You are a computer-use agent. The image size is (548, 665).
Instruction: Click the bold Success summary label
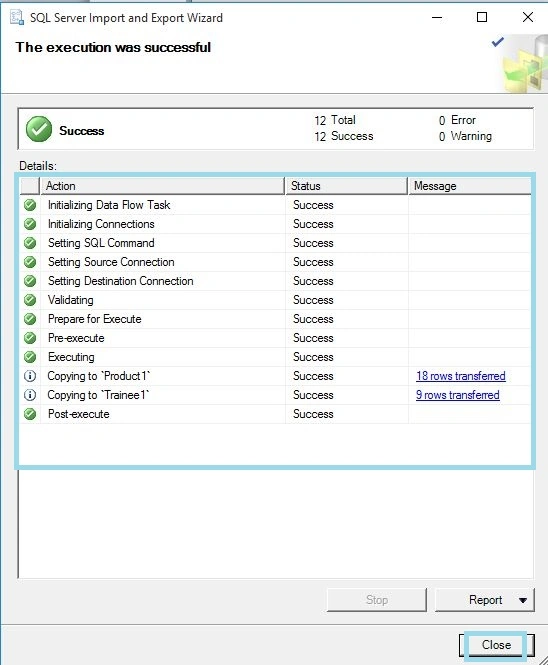[x=81, y=131]
